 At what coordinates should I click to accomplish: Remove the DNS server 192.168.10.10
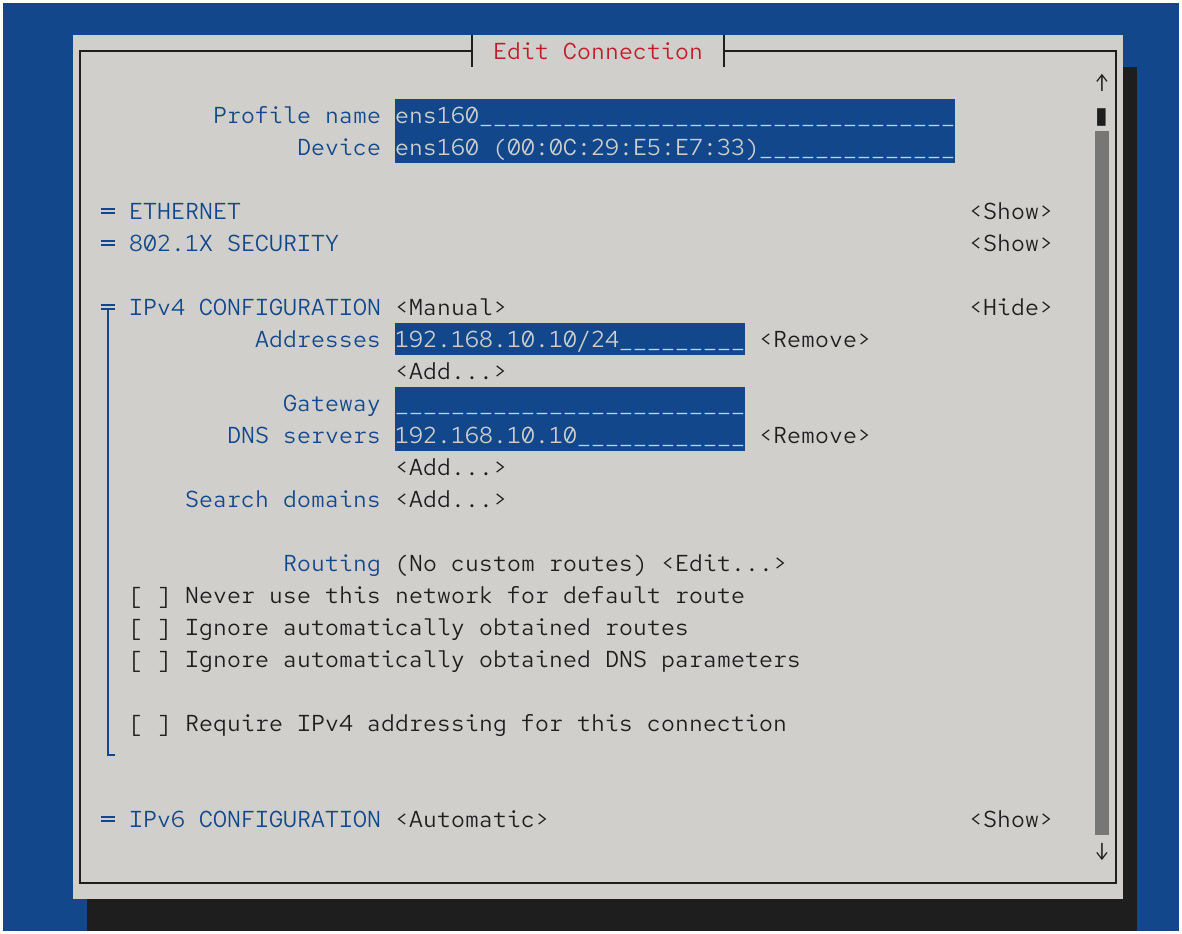[x=814, y=436]
